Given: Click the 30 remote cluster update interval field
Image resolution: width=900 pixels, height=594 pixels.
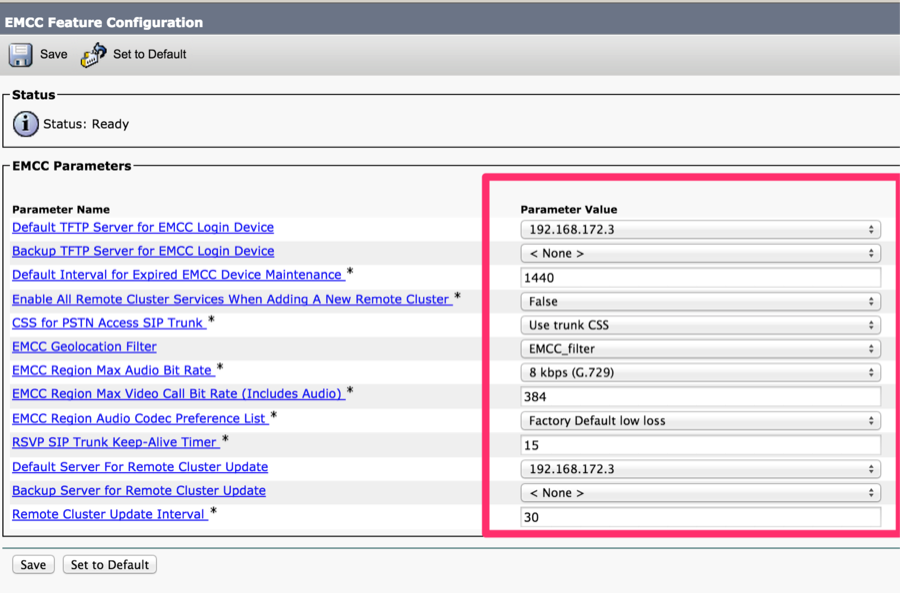Looking at the screenshot, I should (x=700, y=517).
